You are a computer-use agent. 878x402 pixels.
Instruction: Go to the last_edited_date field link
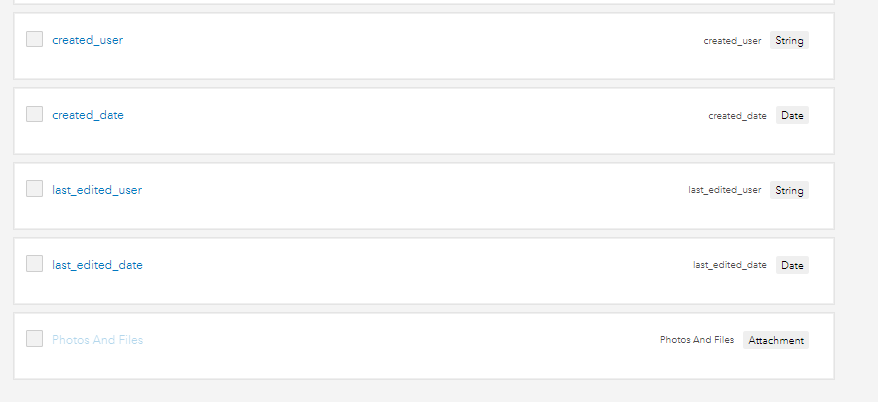click(x=97, y=265)
